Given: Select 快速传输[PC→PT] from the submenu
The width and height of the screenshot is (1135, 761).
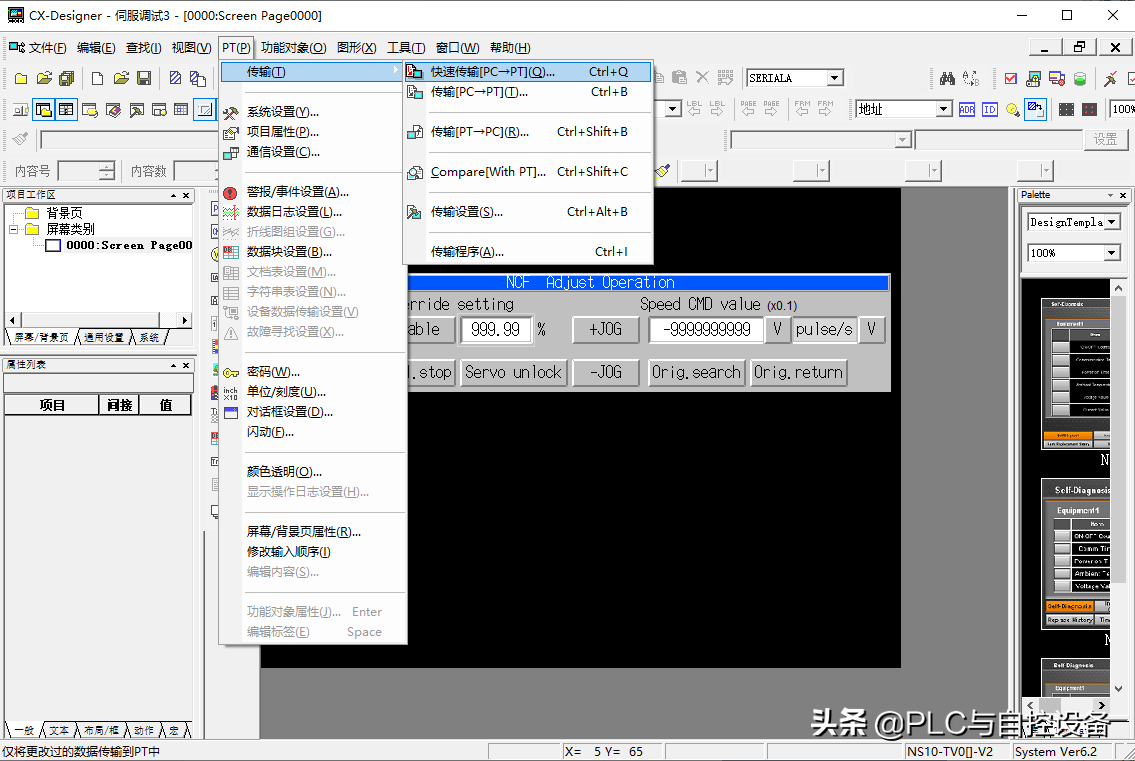Looking at the screenshot, I should pos(492,72).
